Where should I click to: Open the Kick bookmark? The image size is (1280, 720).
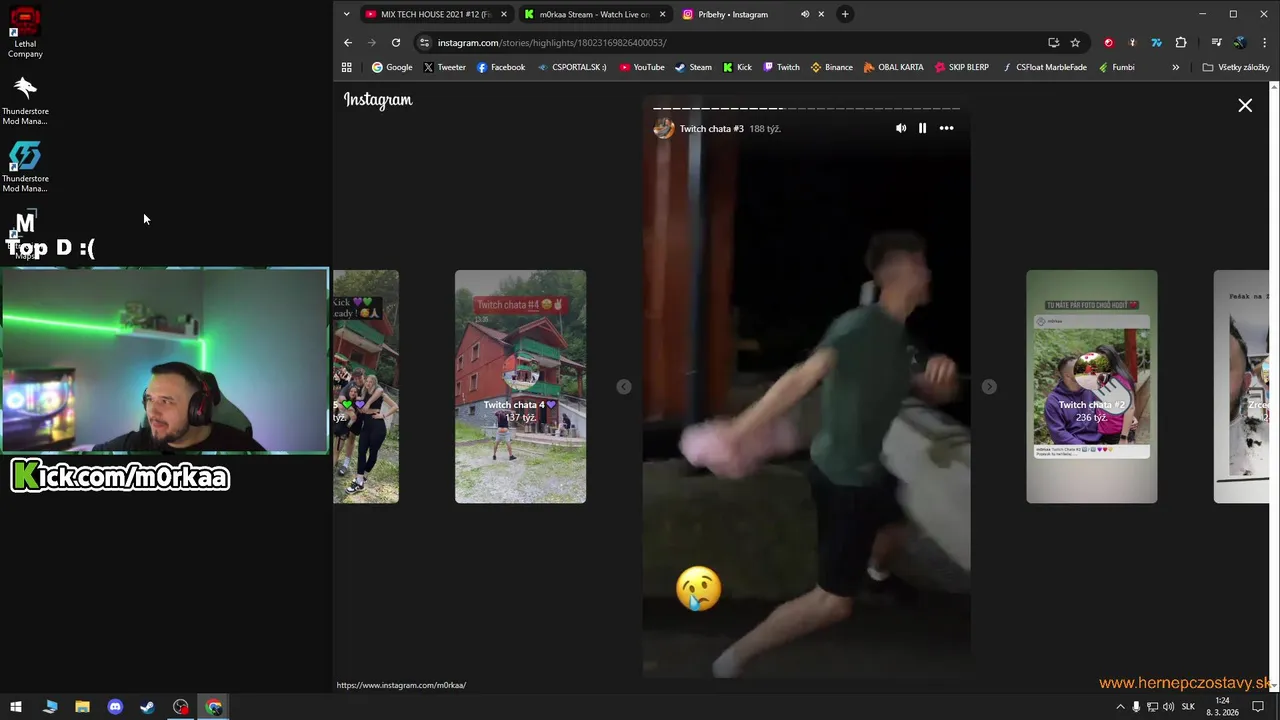click(x=737, y=67)
